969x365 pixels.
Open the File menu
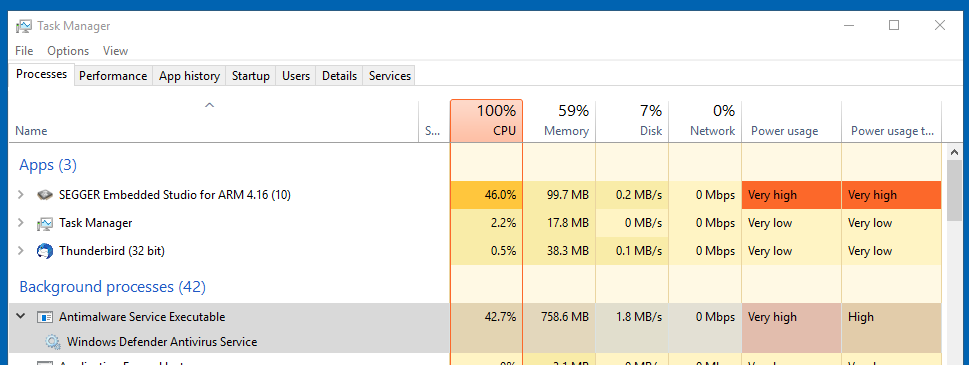(x=24, y=51)
